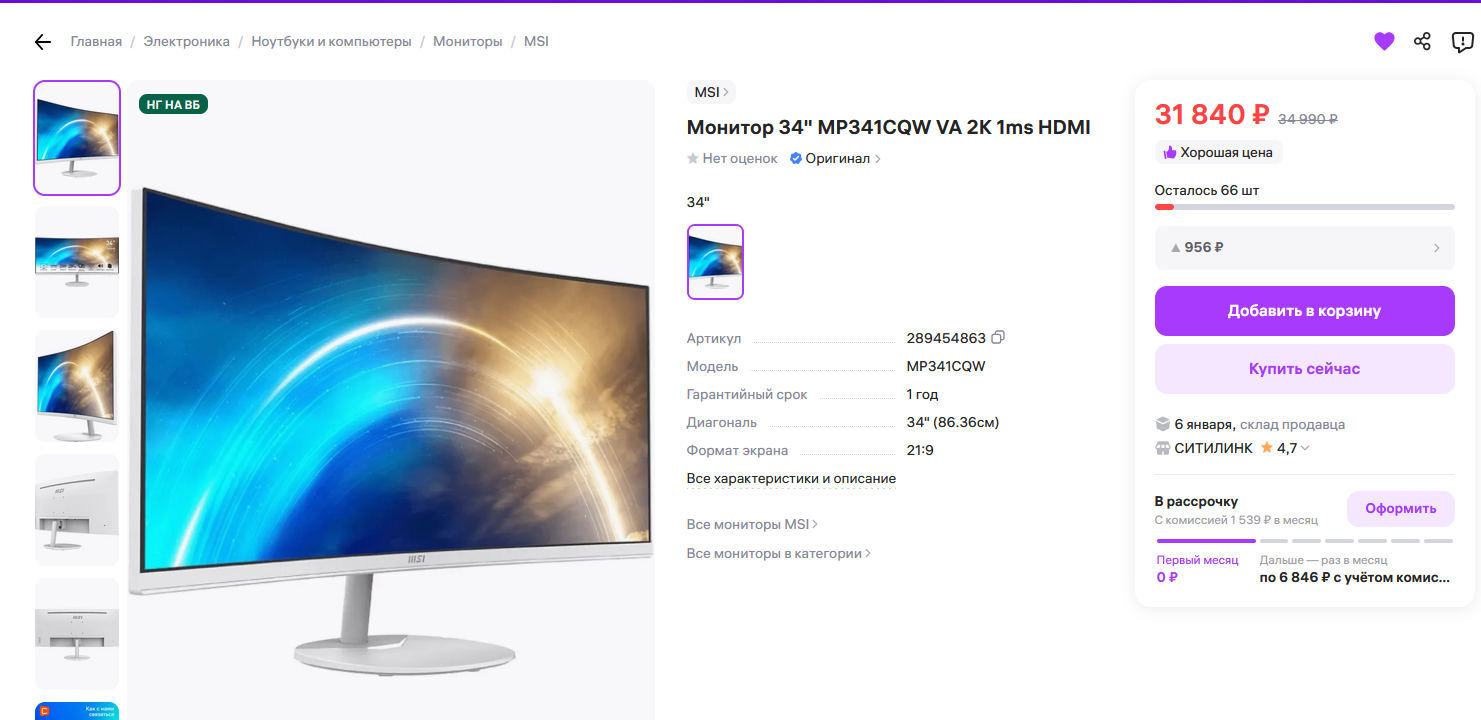Viewport: 1481px width, 720px height.
Task: Click the star icon next to Нет оценок
Action: pyautogui.click(x=693, y=159)
